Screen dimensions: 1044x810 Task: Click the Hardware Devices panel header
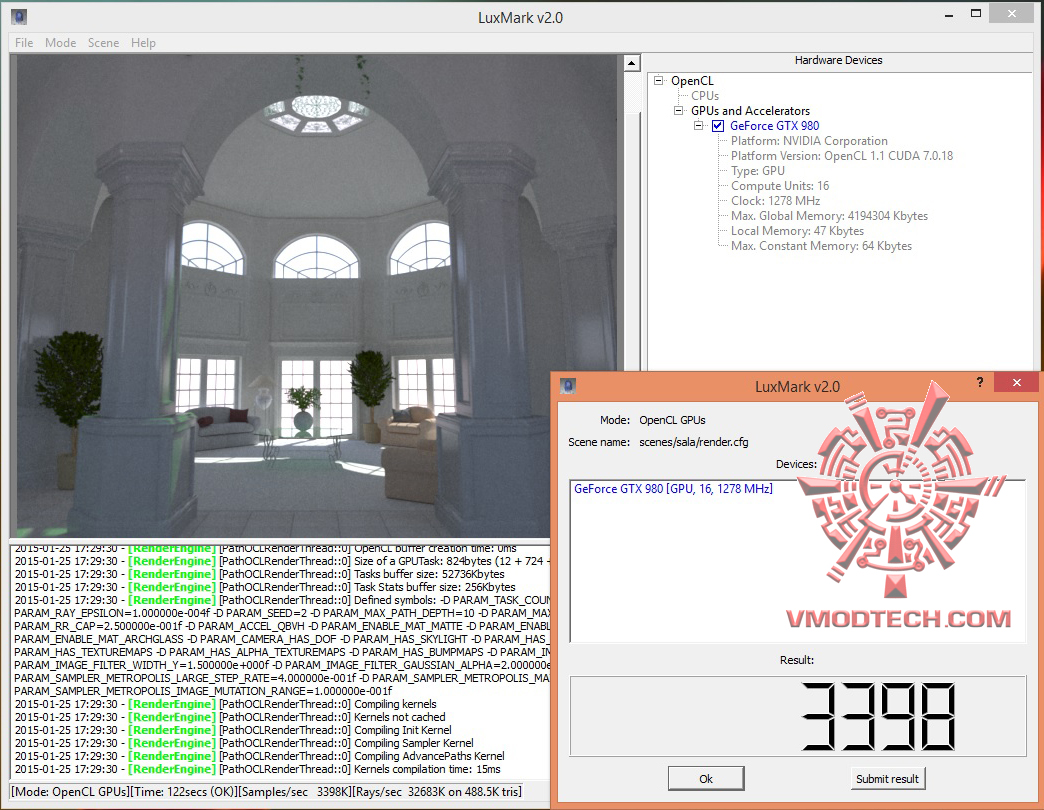pos(838,61)
